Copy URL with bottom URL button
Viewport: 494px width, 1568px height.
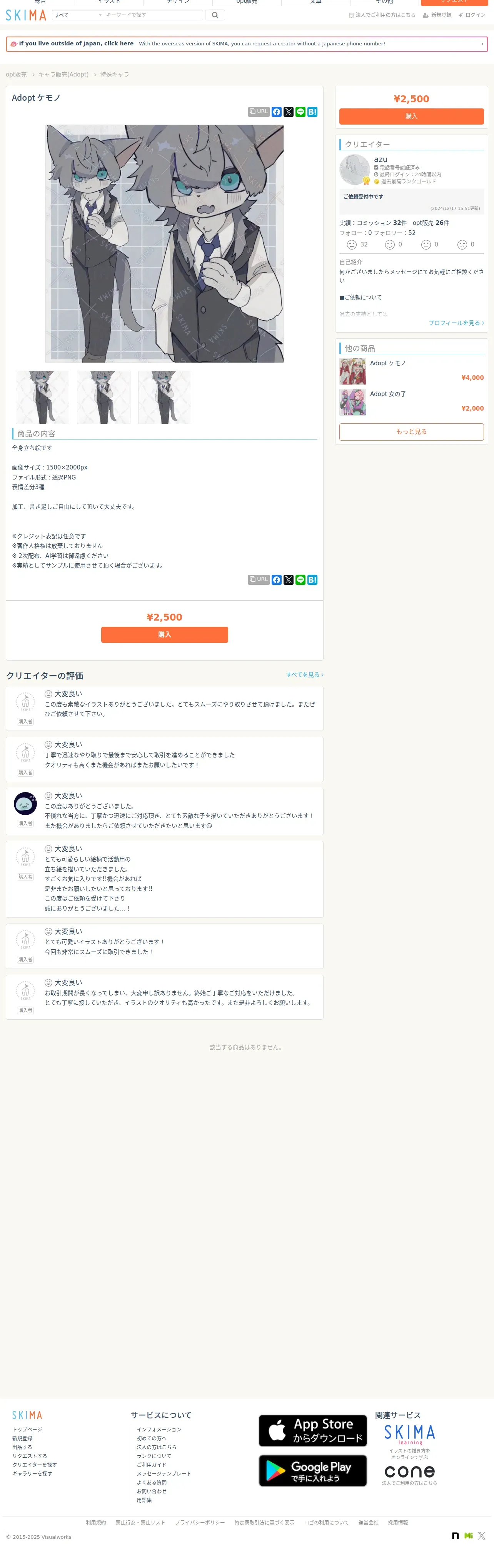tap(259, 580)
